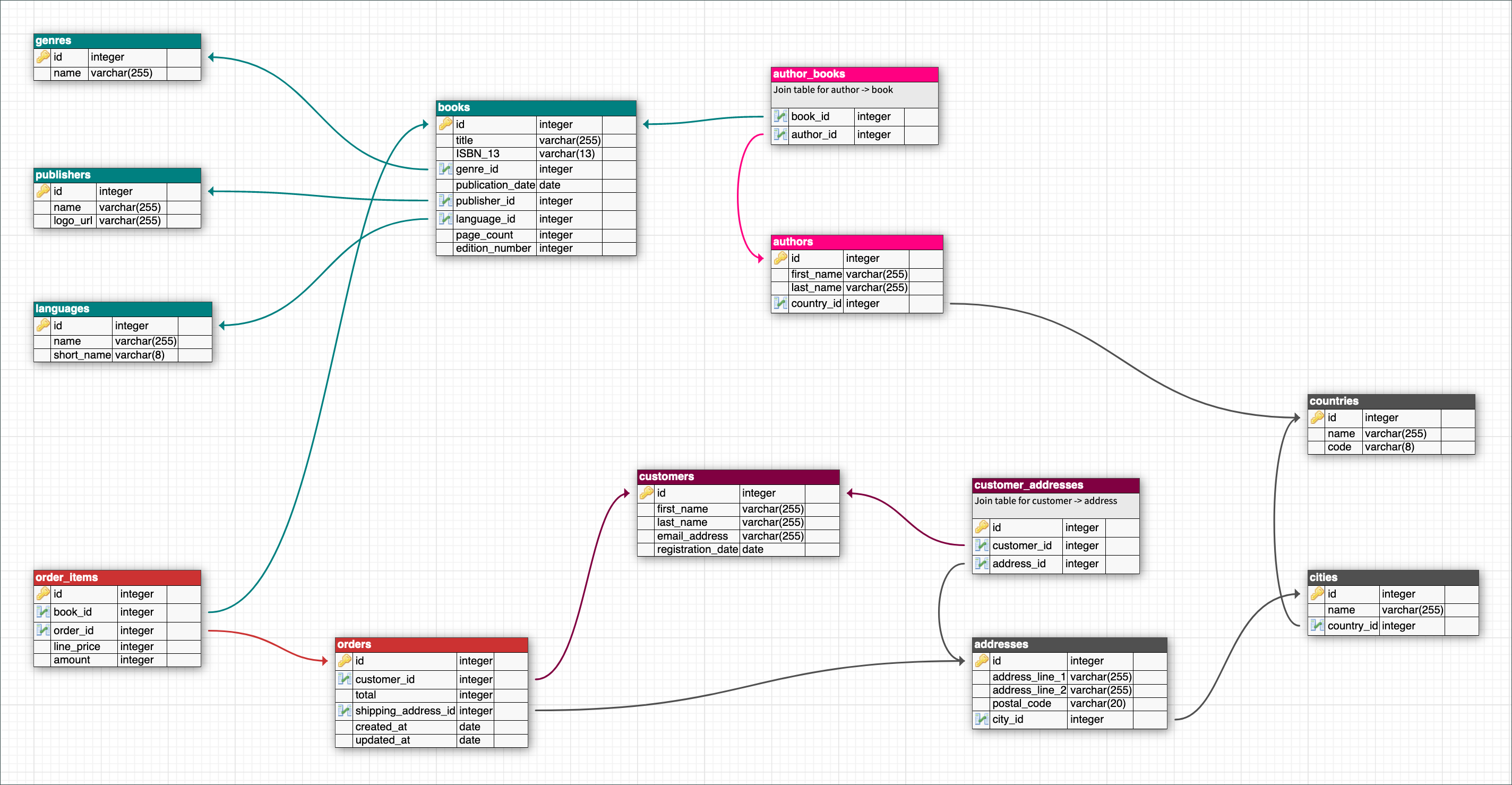Click the short_name column in languages
Viewport: 1512px width, 785px height.
point(123,355)
